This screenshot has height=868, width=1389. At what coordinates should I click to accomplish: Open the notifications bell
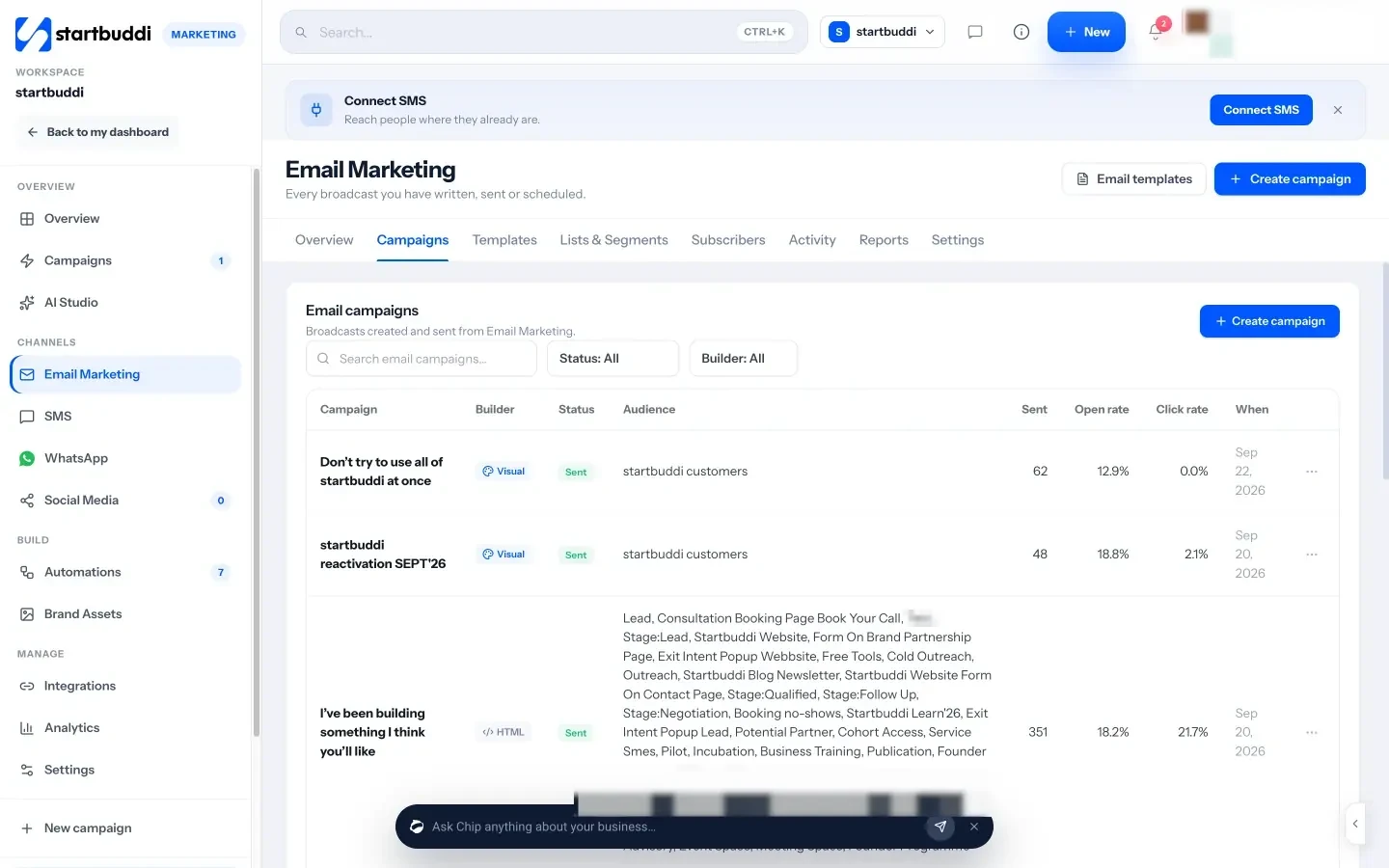[x=1156, y=31]
